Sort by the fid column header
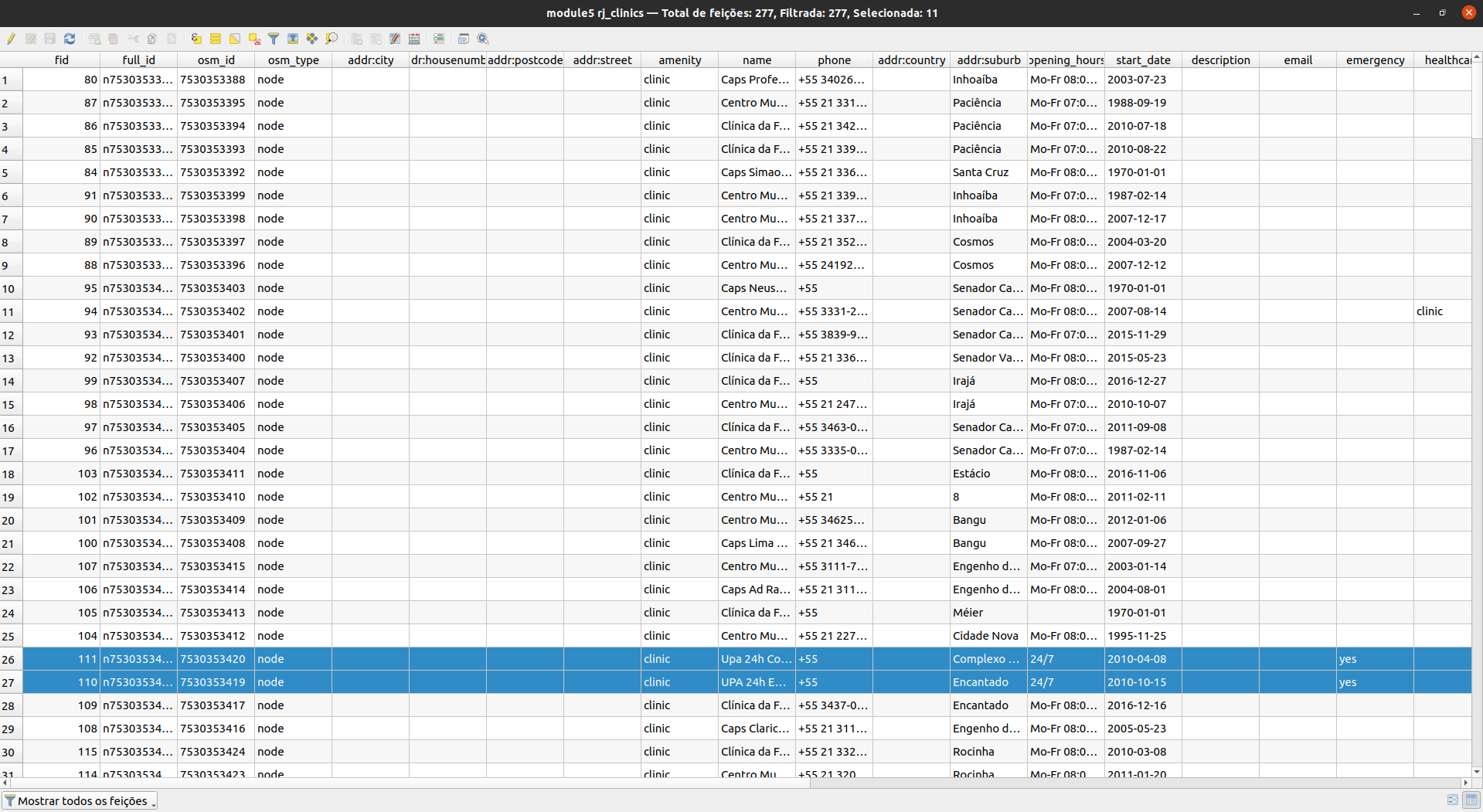This screenshot has height=812, width=1483. point(62,59)
